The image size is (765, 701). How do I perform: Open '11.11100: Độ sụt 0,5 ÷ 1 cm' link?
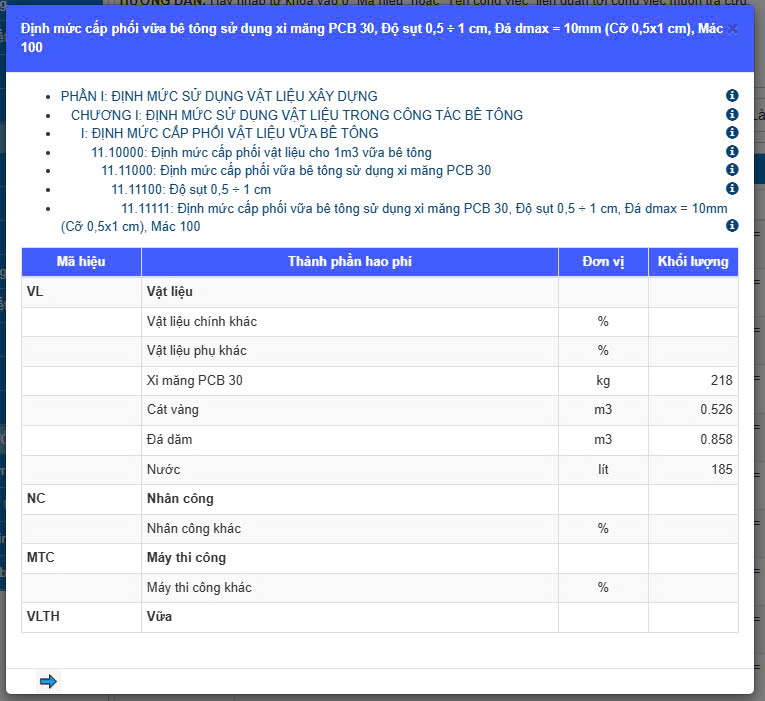click(191, 189)
